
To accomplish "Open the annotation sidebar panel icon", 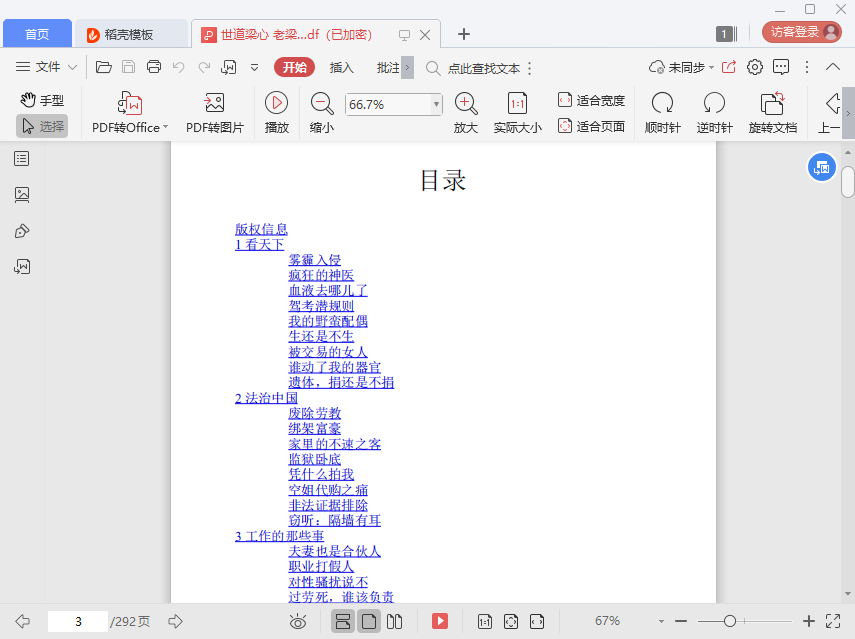I will coord(22,231).
